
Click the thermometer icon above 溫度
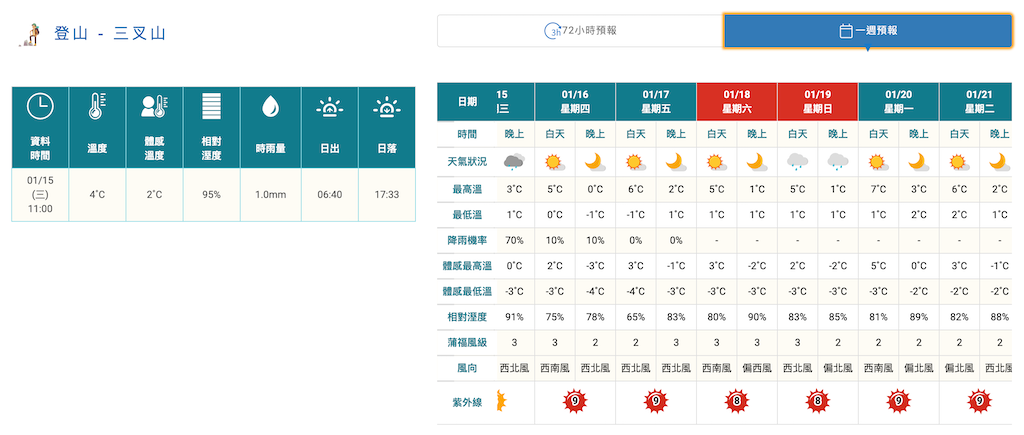(97, 106)
